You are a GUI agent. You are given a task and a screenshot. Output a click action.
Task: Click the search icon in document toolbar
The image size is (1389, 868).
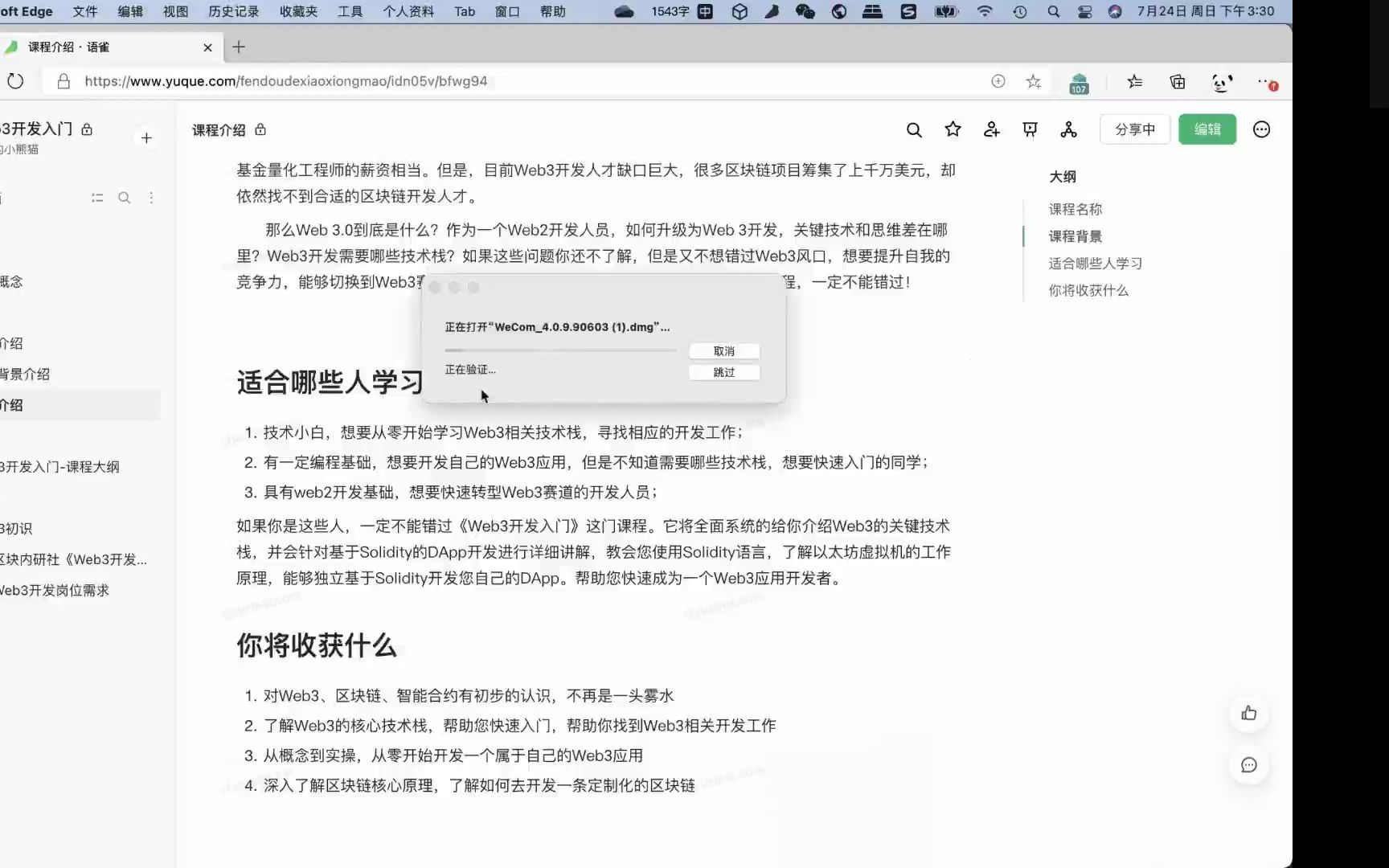tap(914, 129)
